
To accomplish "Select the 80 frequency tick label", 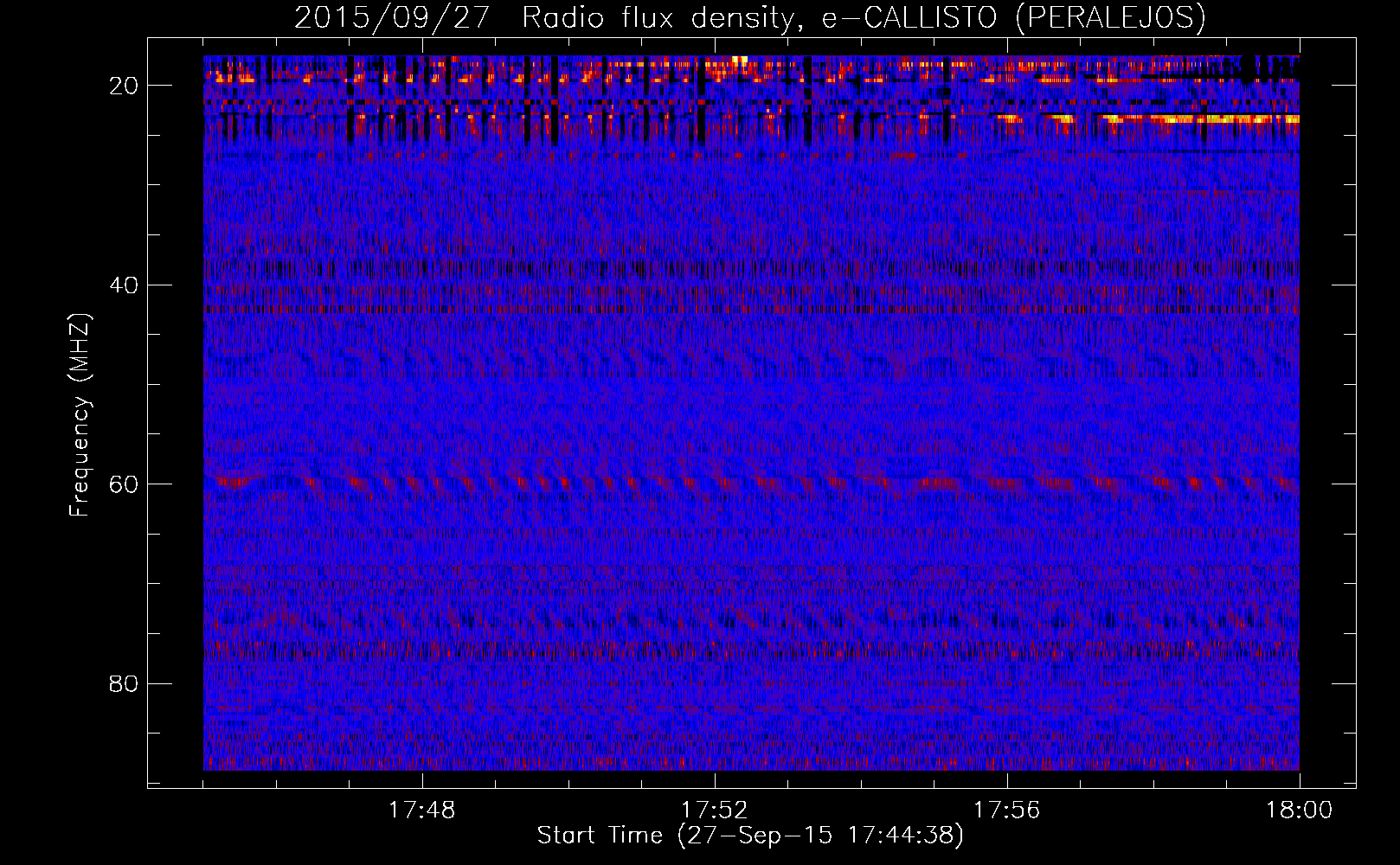I will 125,683.
